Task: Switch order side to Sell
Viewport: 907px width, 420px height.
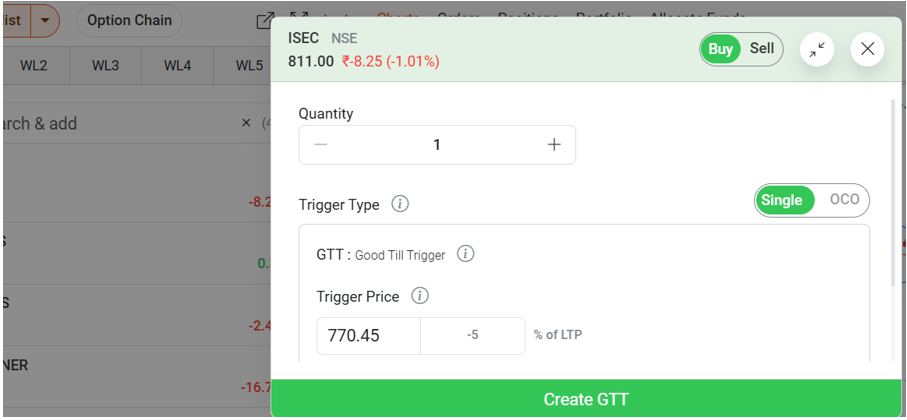Action: click(762, 49)
